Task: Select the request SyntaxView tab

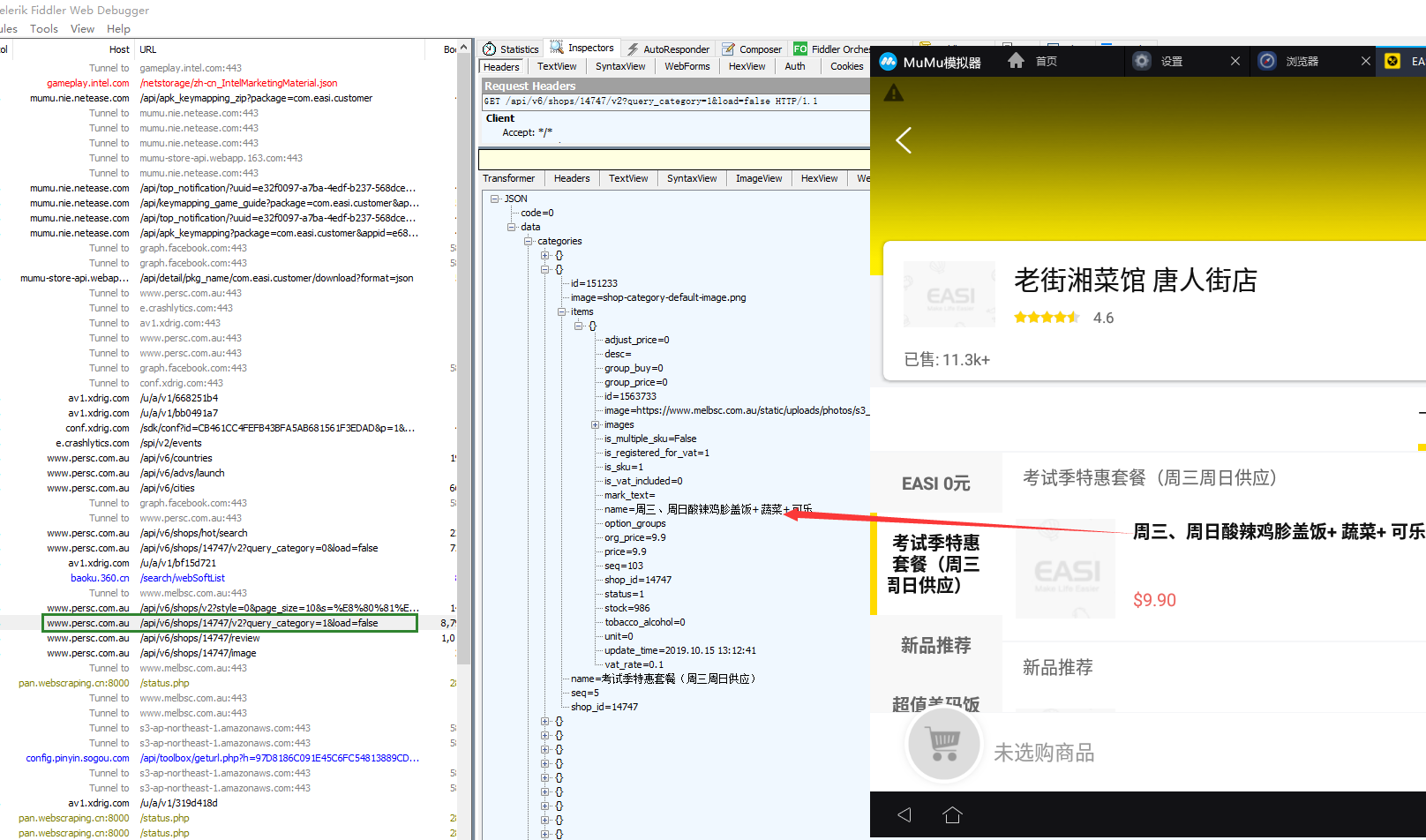Action: coord(620,67)
